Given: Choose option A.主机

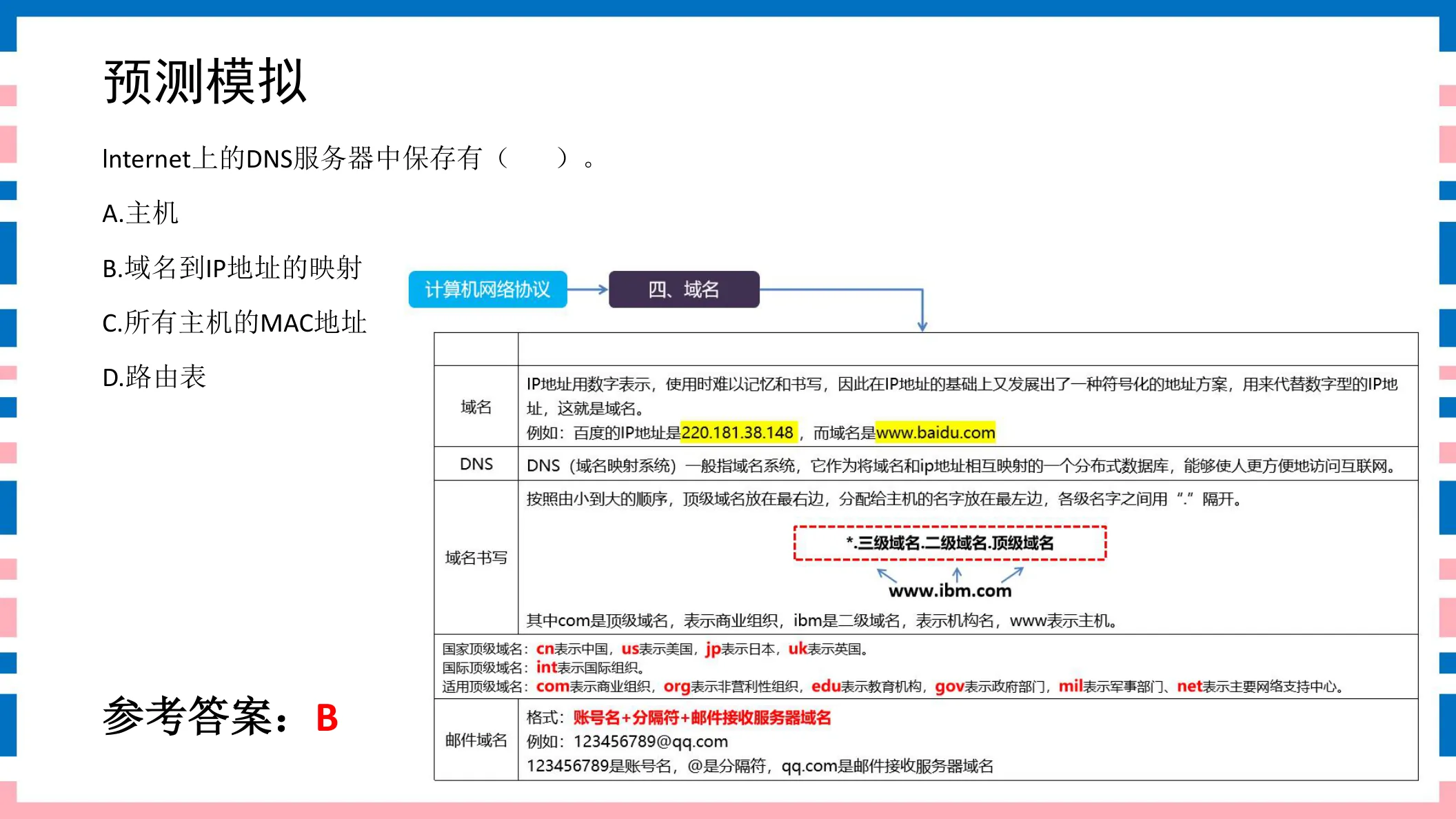Looking at the screenshot, I should tap(140, 213).
